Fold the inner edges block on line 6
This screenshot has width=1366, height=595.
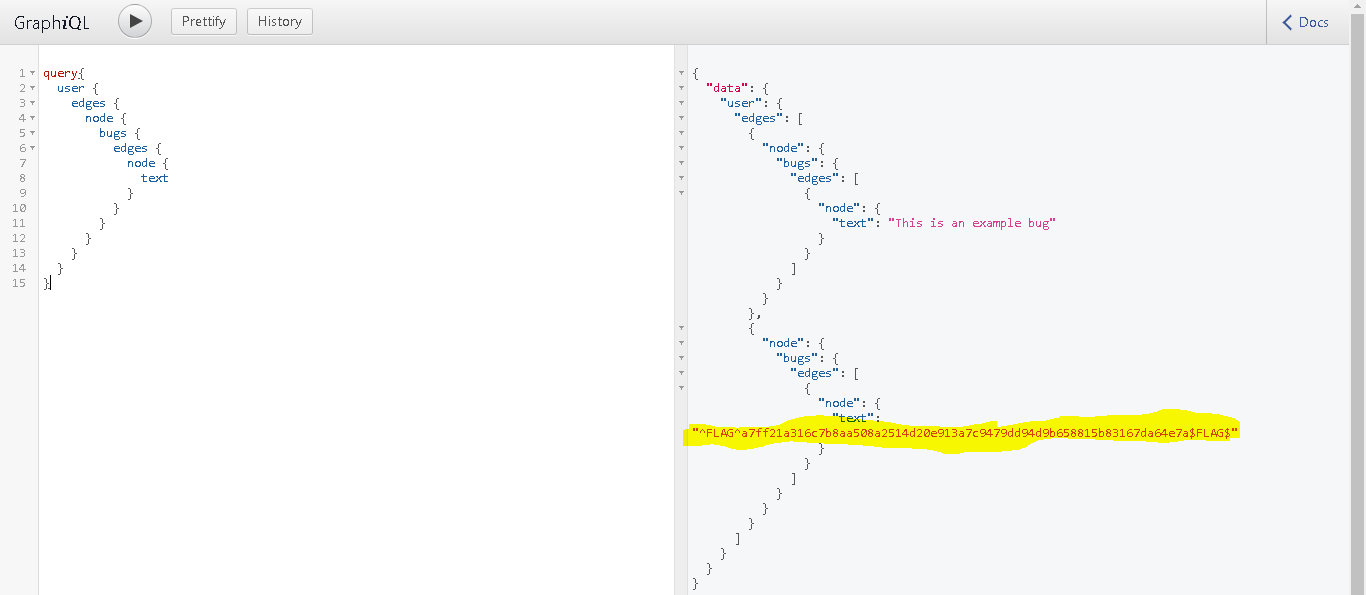(33, 149)
